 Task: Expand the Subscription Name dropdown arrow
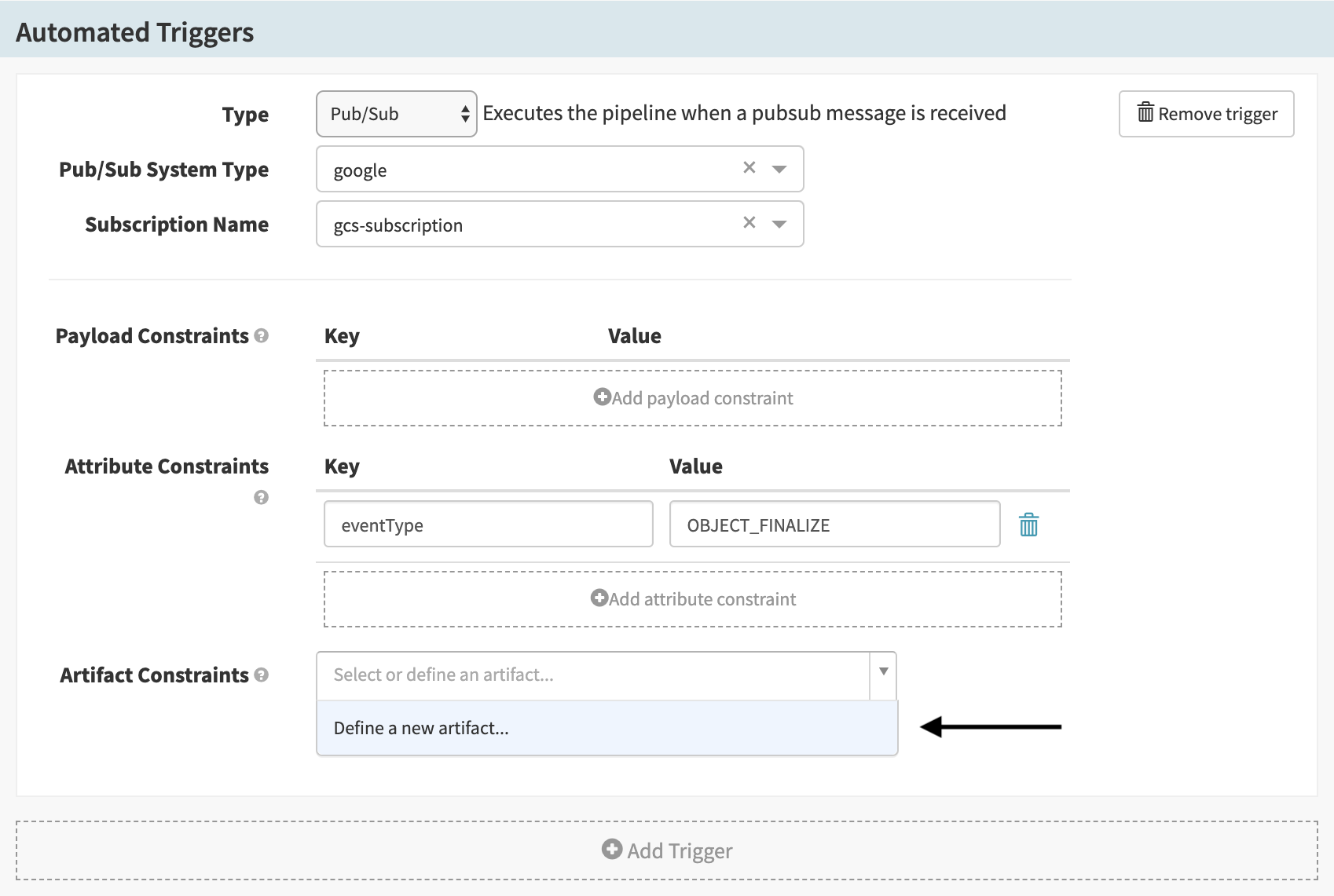(779, 224)
